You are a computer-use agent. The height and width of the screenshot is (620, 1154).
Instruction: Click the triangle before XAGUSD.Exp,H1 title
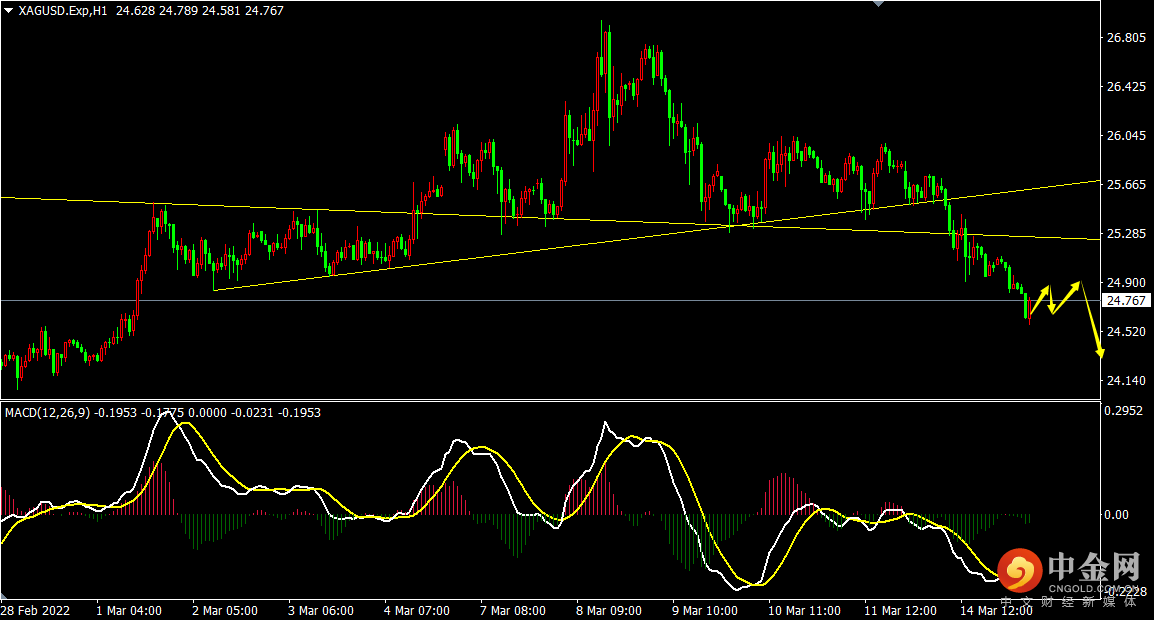click(8, 11)
